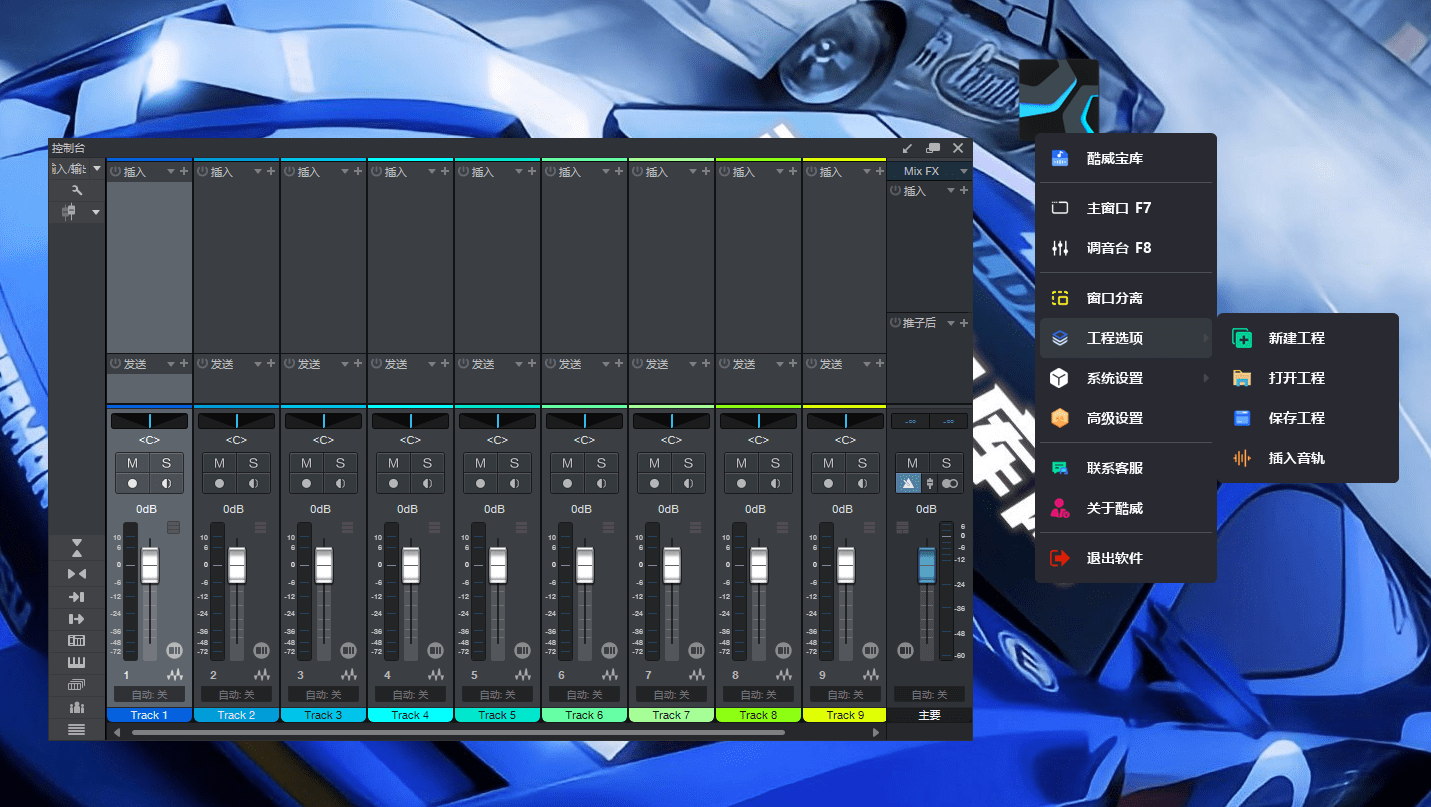This screenshot has width=1431, height=807.
Task: Select 调音台 F8 menu item
Action: (x=1126, y=248)
